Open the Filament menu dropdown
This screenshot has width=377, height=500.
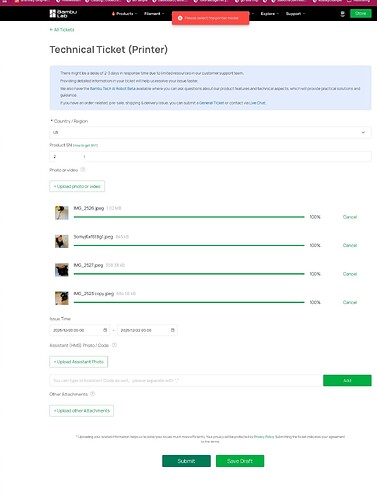(x=154, y=14)
